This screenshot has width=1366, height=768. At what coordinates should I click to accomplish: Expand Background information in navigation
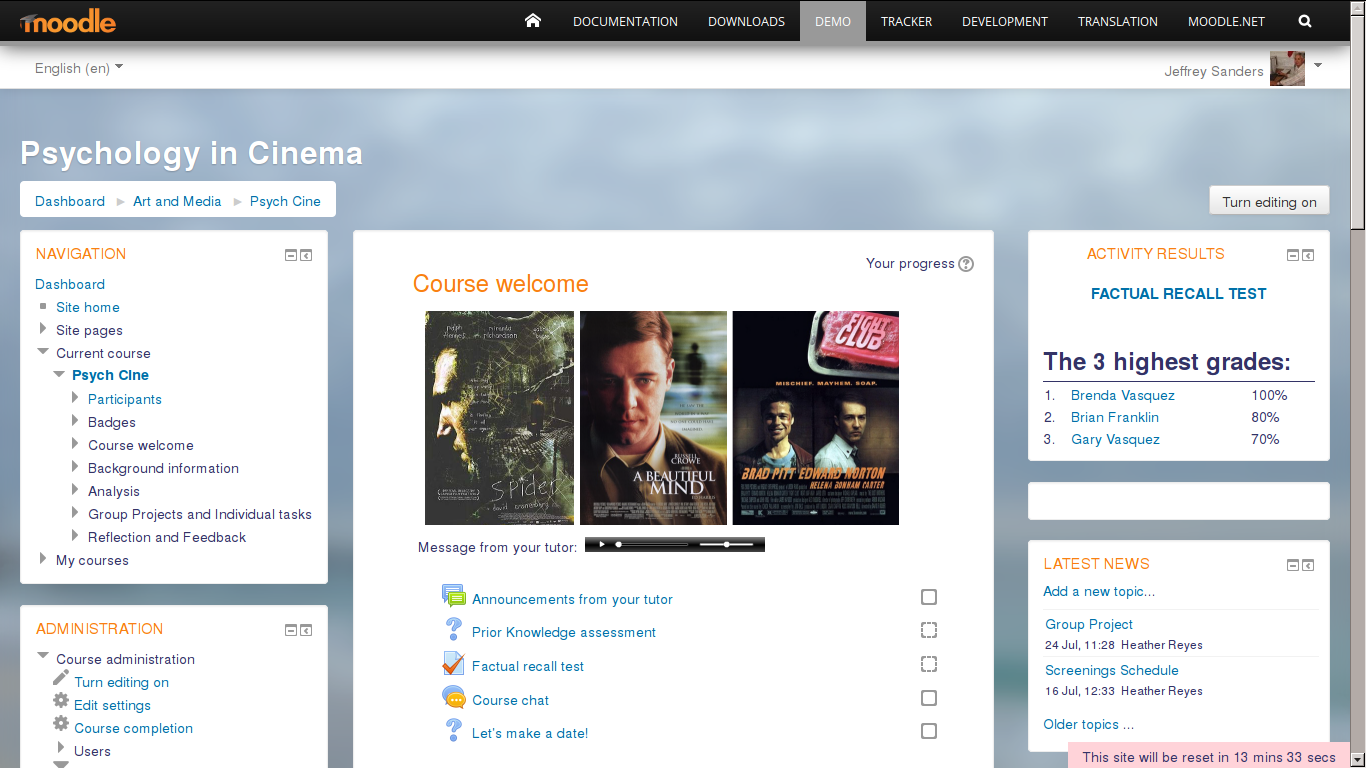click(75, 467)
